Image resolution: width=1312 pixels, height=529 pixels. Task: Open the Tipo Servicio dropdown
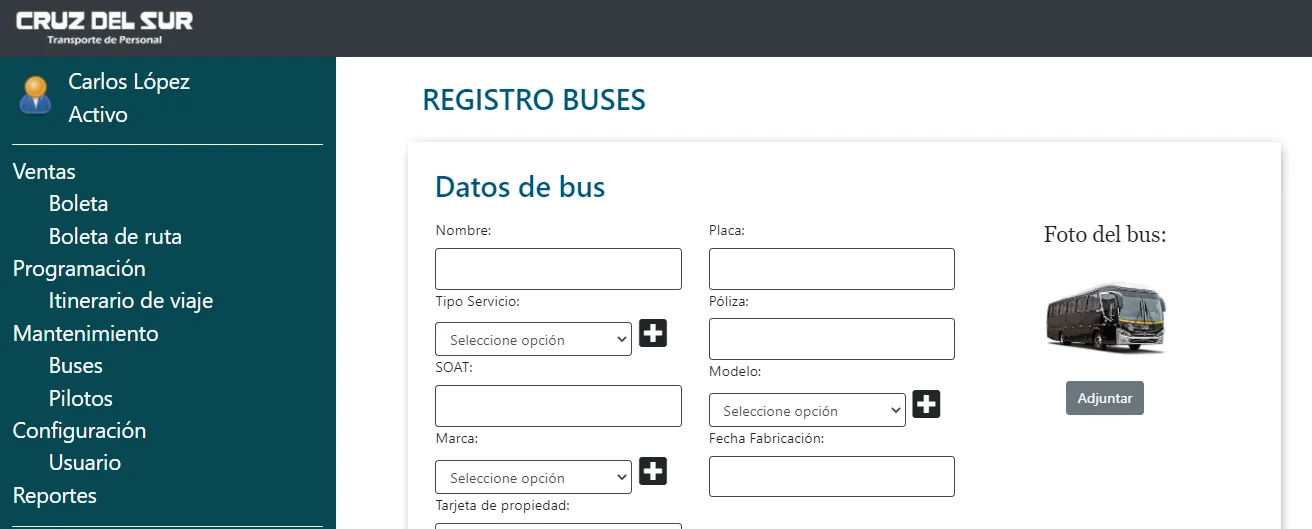(533, 339)
